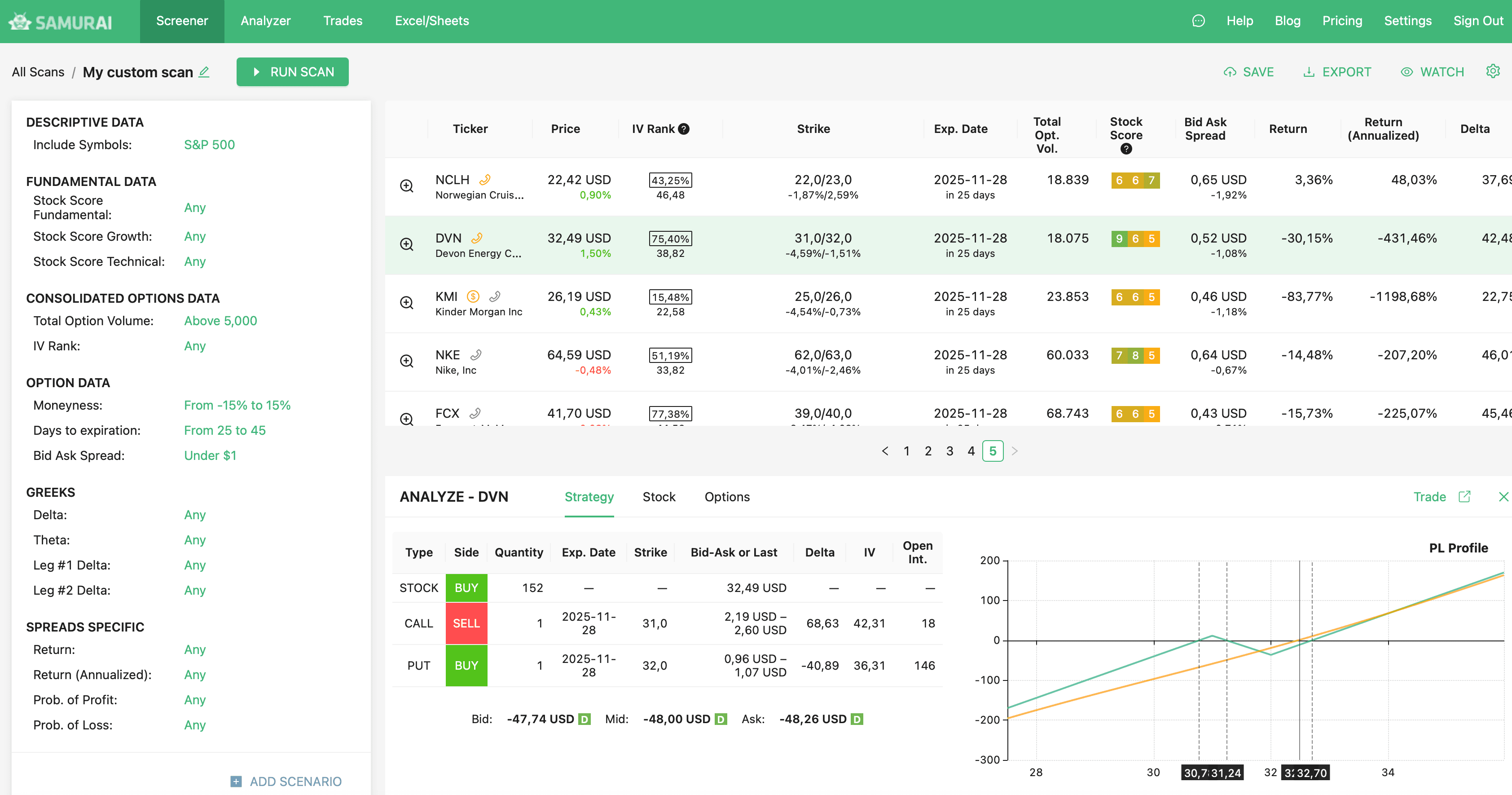
Task: Click the D badge next to Ask price
Action: click(x=857, y=719)
